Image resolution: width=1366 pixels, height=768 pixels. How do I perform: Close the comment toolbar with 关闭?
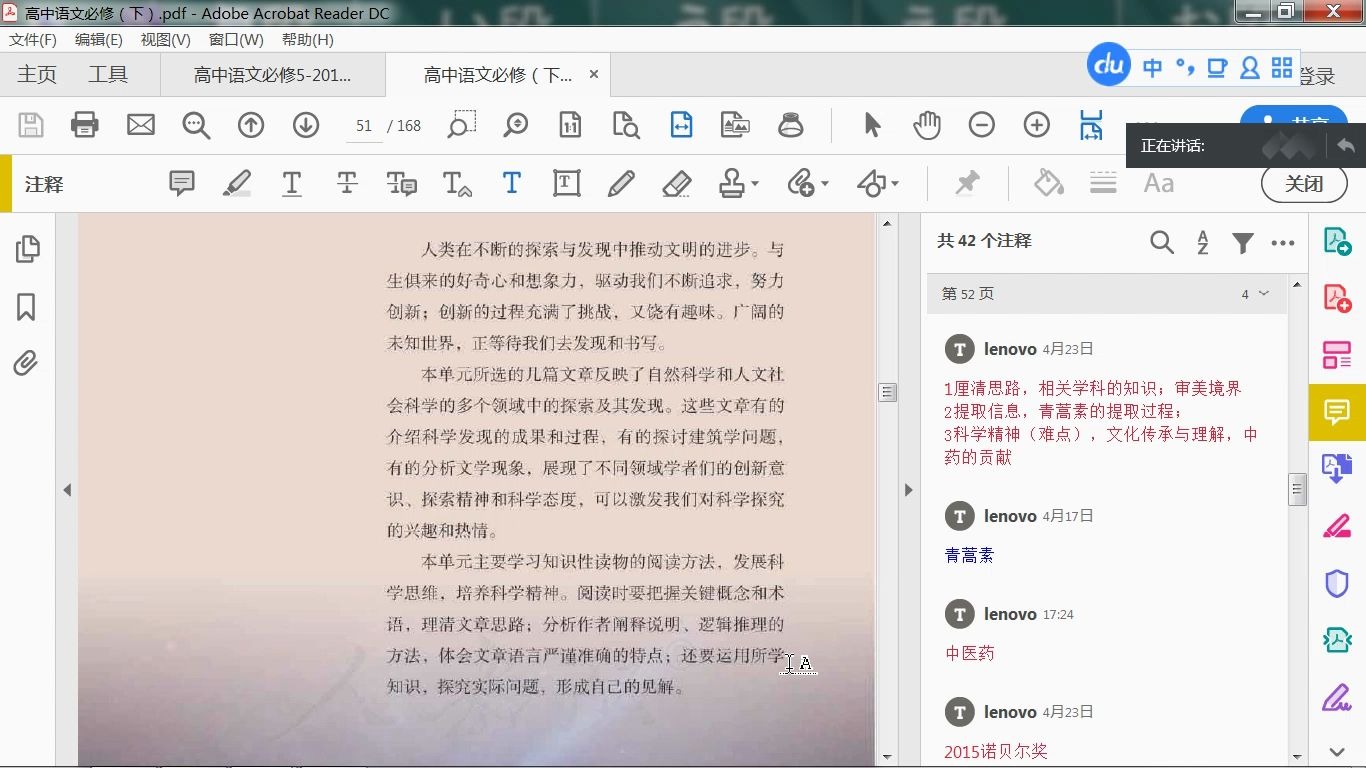[1304, 184]
